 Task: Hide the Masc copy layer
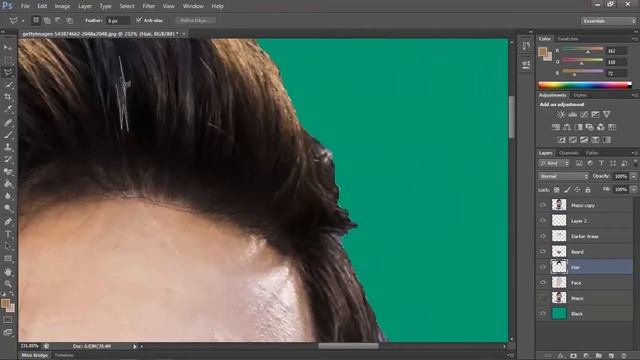point(542,205)
